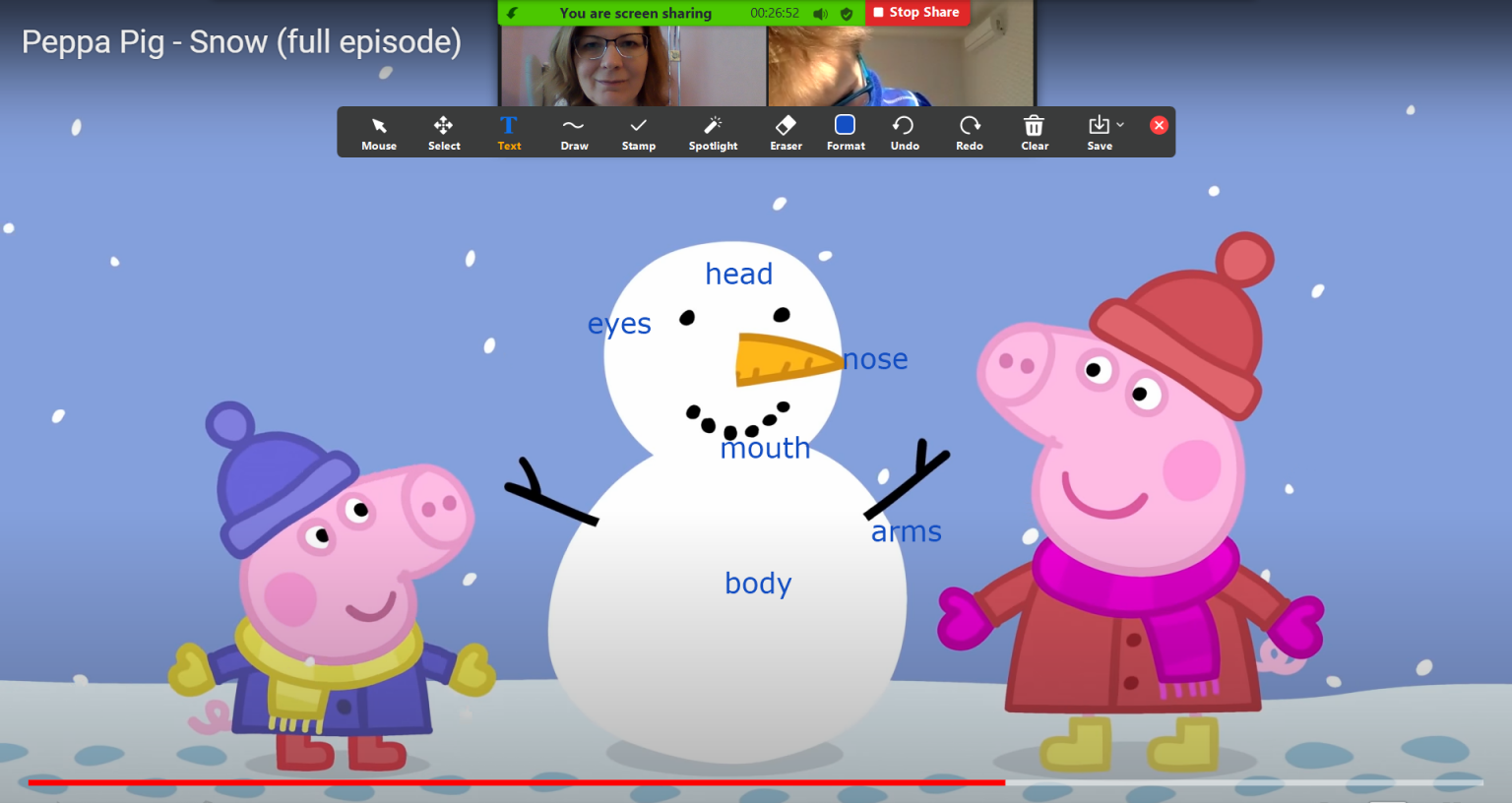Open the Stamp tool

click(638, 133)
